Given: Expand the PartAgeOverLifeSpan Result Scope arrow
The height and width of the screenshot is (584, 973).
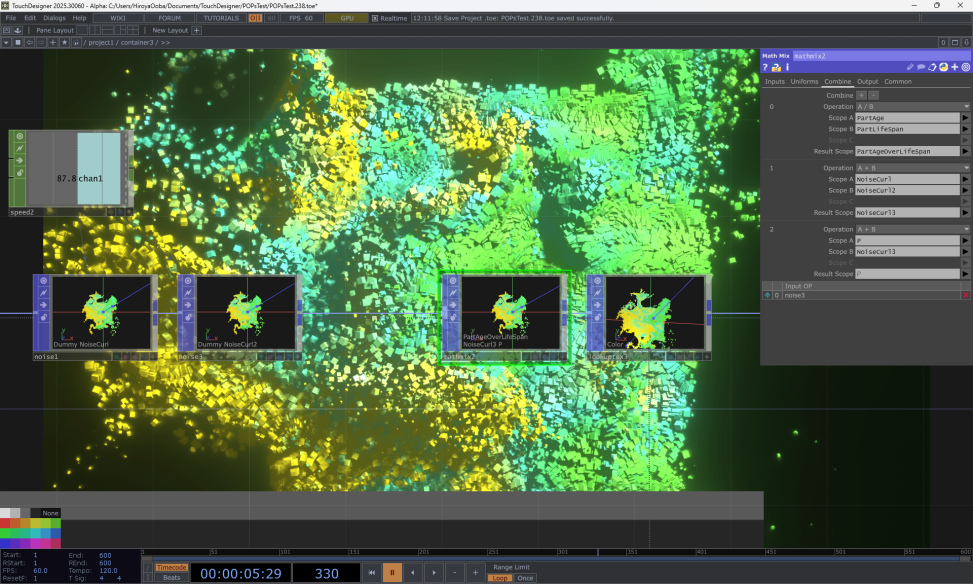Looking at the screenshot, I should click(963, 151).
